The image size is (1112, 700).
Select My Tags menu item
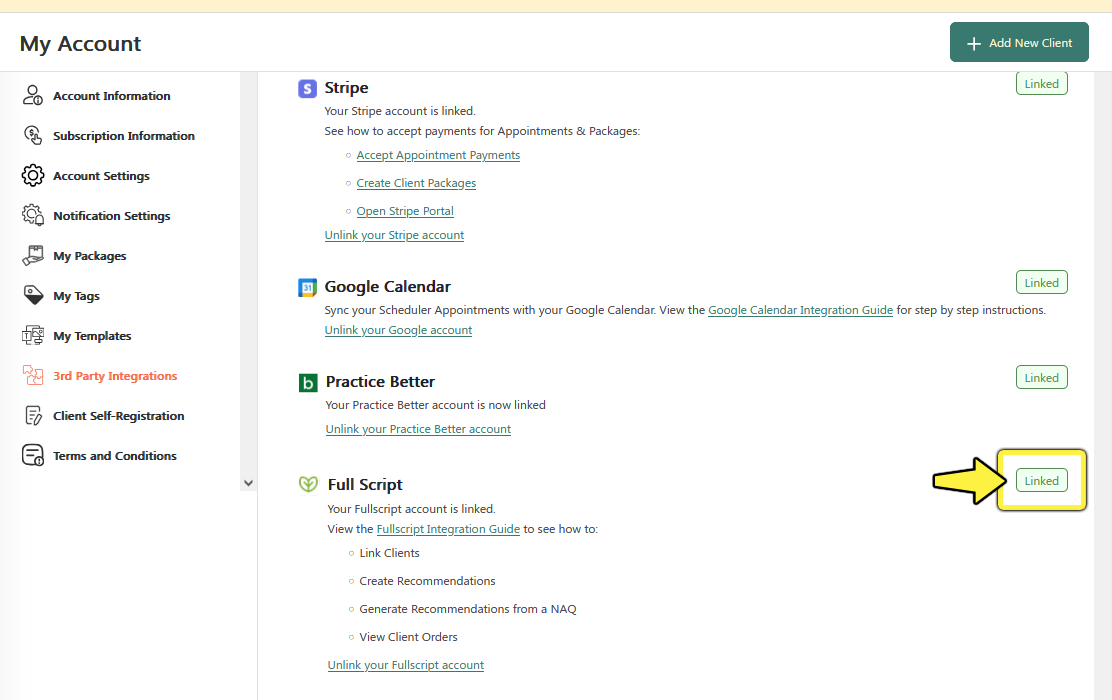pos(77,296)
